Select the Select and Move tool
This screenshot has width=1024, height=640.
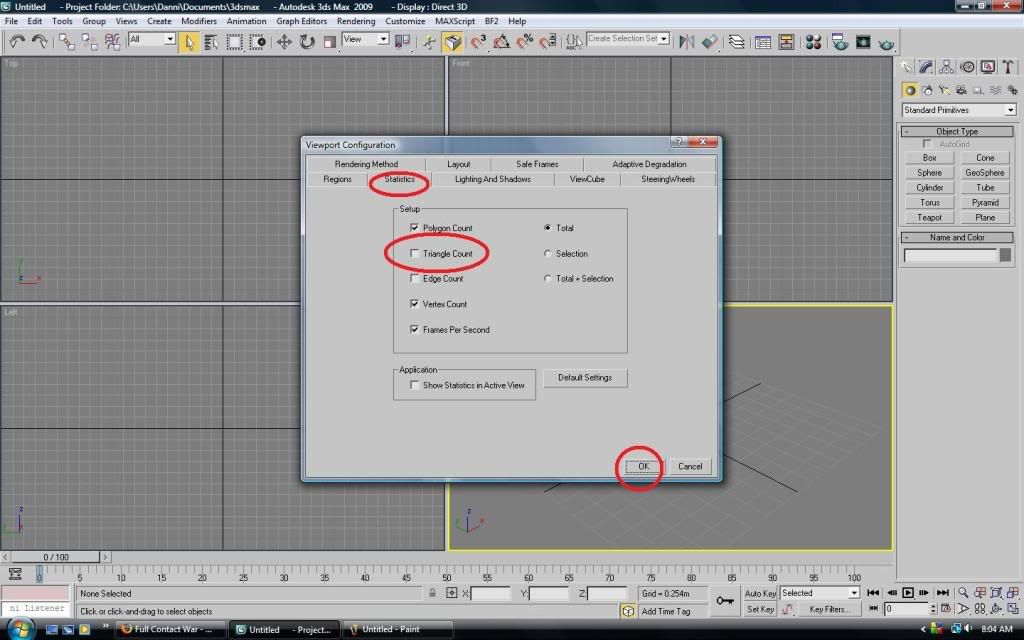point(283,41)
